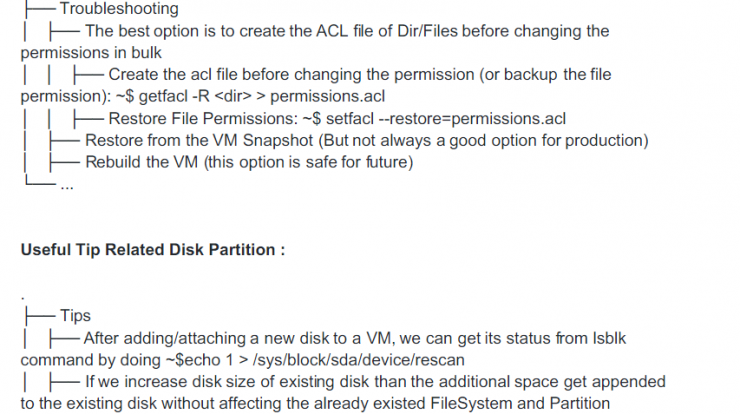Click the Create the acl file line
740x414 pixels.
pos(360,75)
